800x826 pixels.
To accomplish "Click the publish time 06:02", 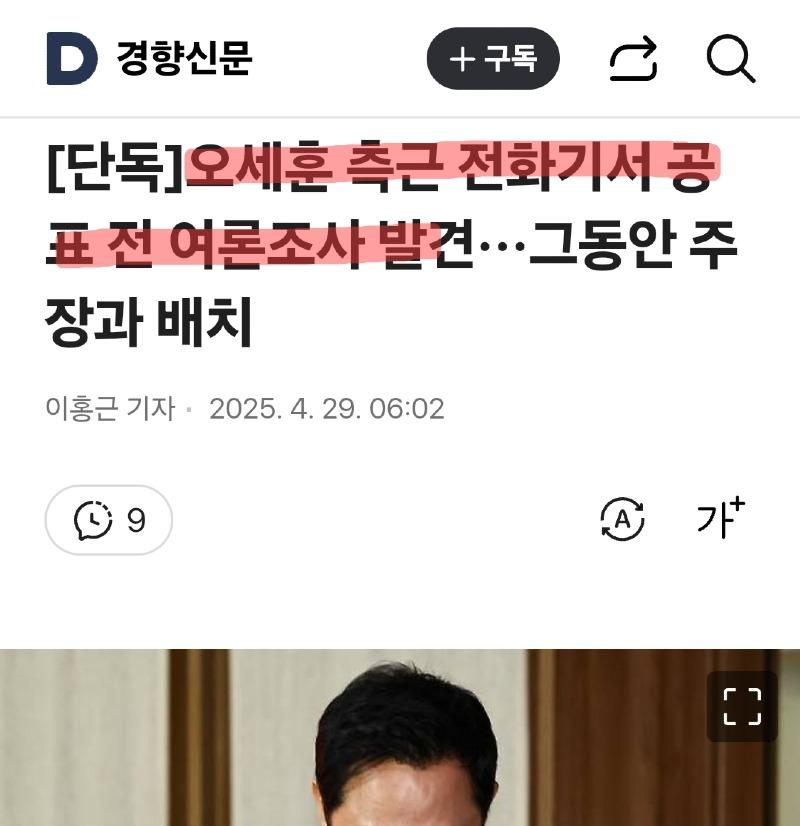I will tap(407, 409).
